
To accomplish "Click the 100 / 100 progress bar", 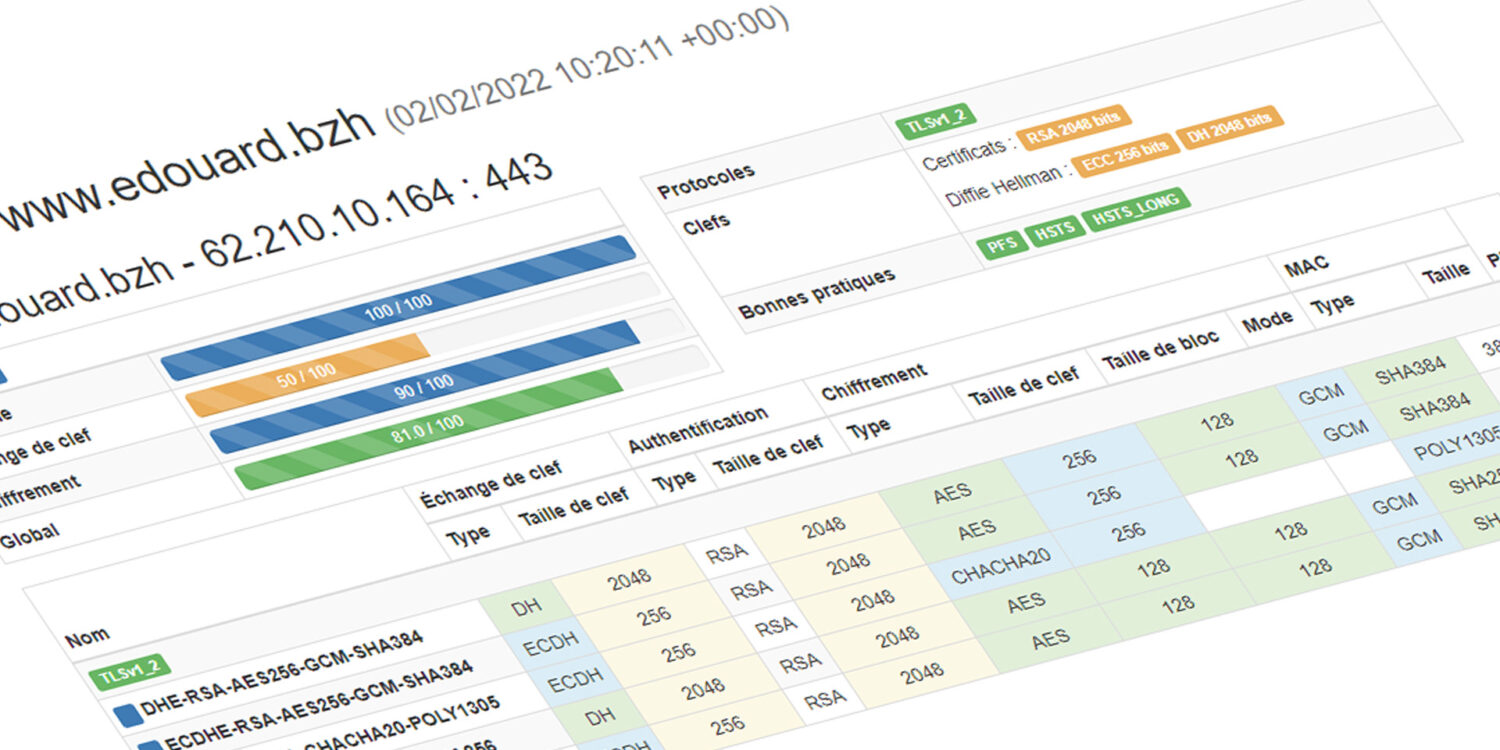I will pos(398,307).
